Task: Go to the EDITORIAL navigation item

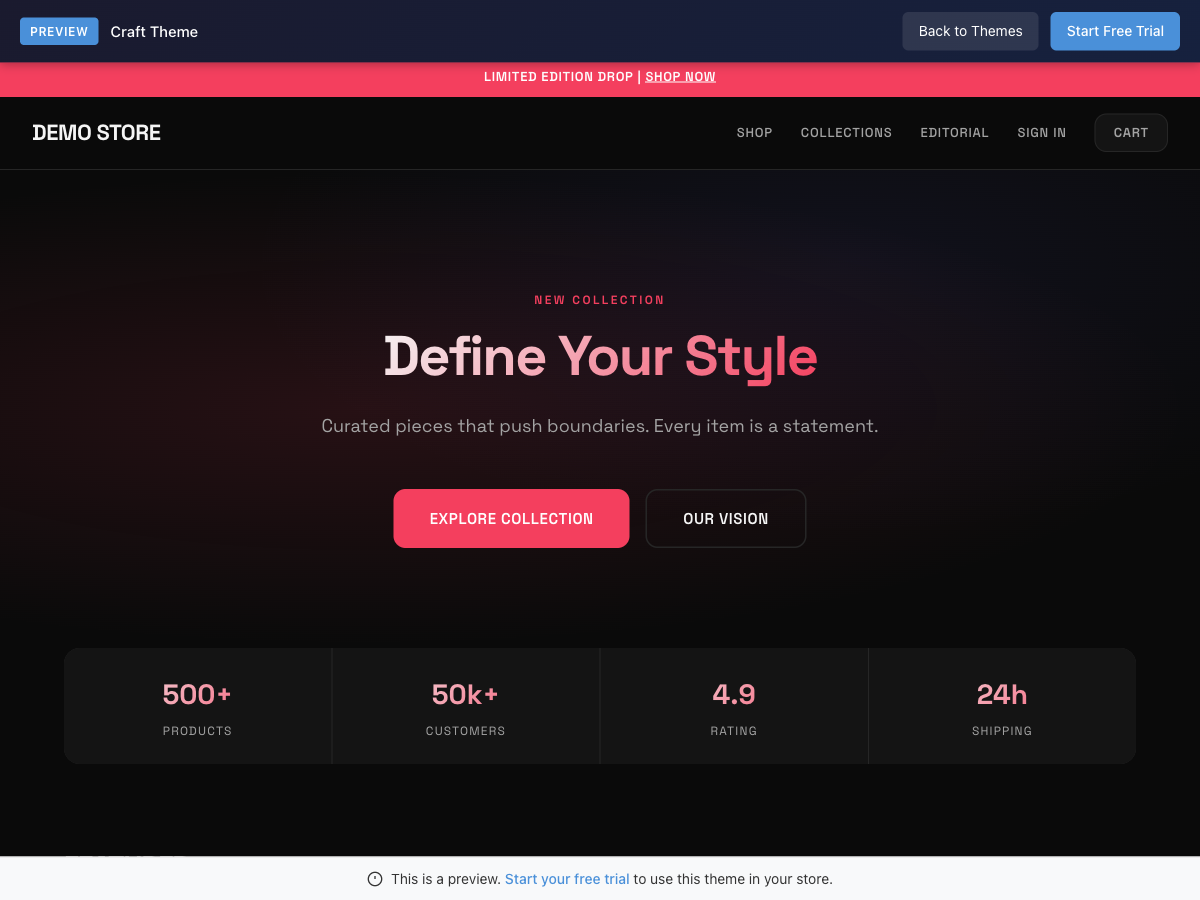Action: point(954,133)
